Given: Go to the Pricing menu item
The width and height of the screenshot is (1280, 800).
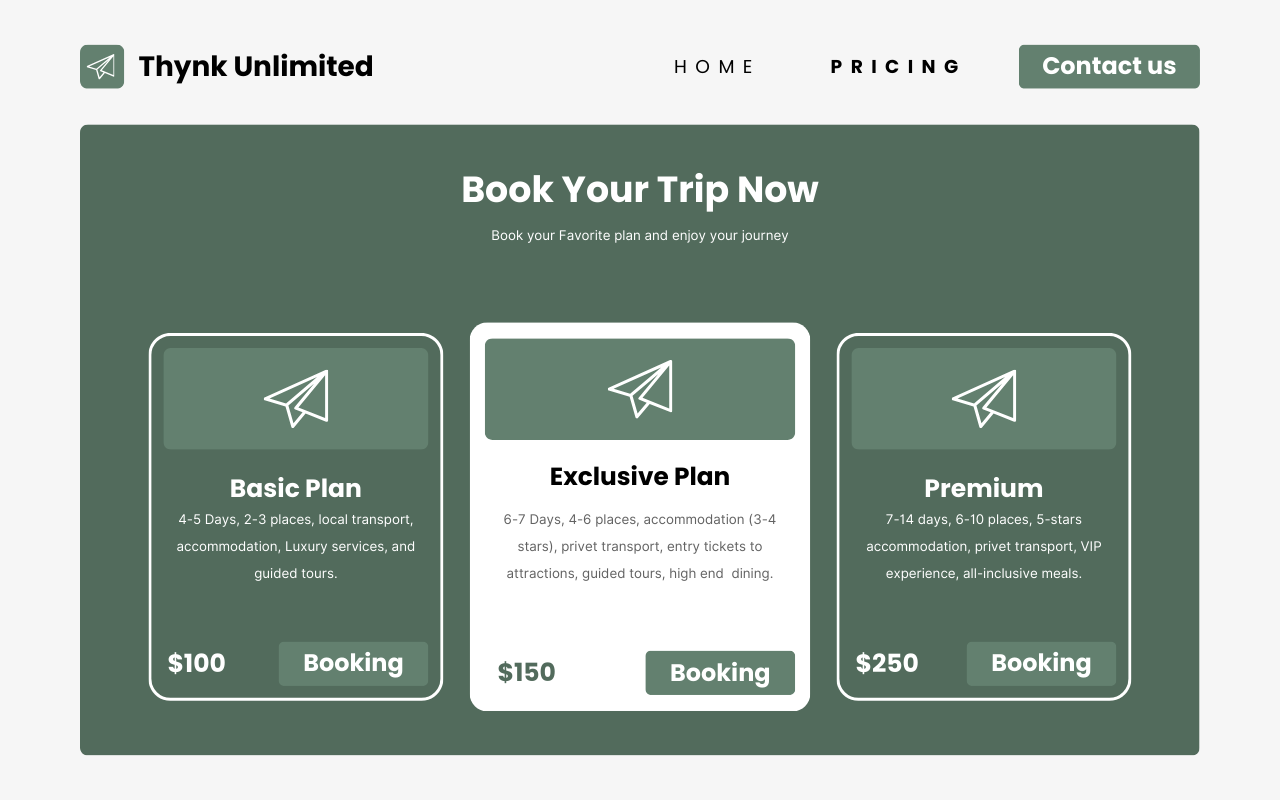Looking at the screenshot, I should coord(895,67).
